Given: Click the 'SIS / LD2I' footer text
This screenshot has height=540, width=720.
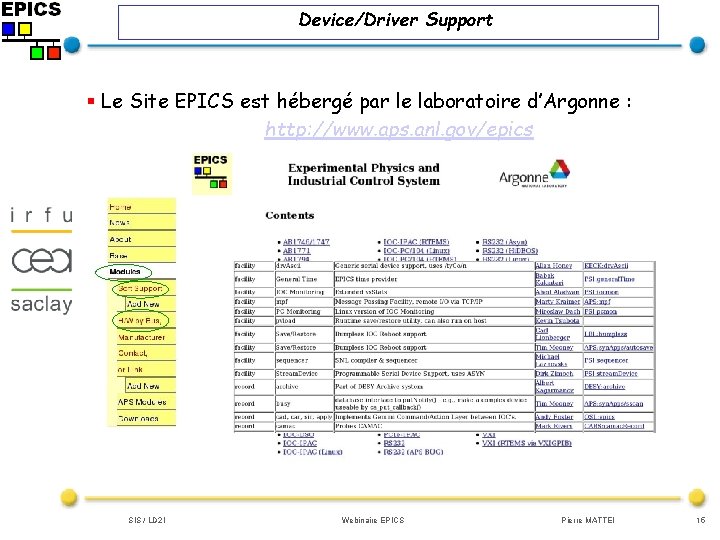Looking at the screenshot, I should coord(147,520).
